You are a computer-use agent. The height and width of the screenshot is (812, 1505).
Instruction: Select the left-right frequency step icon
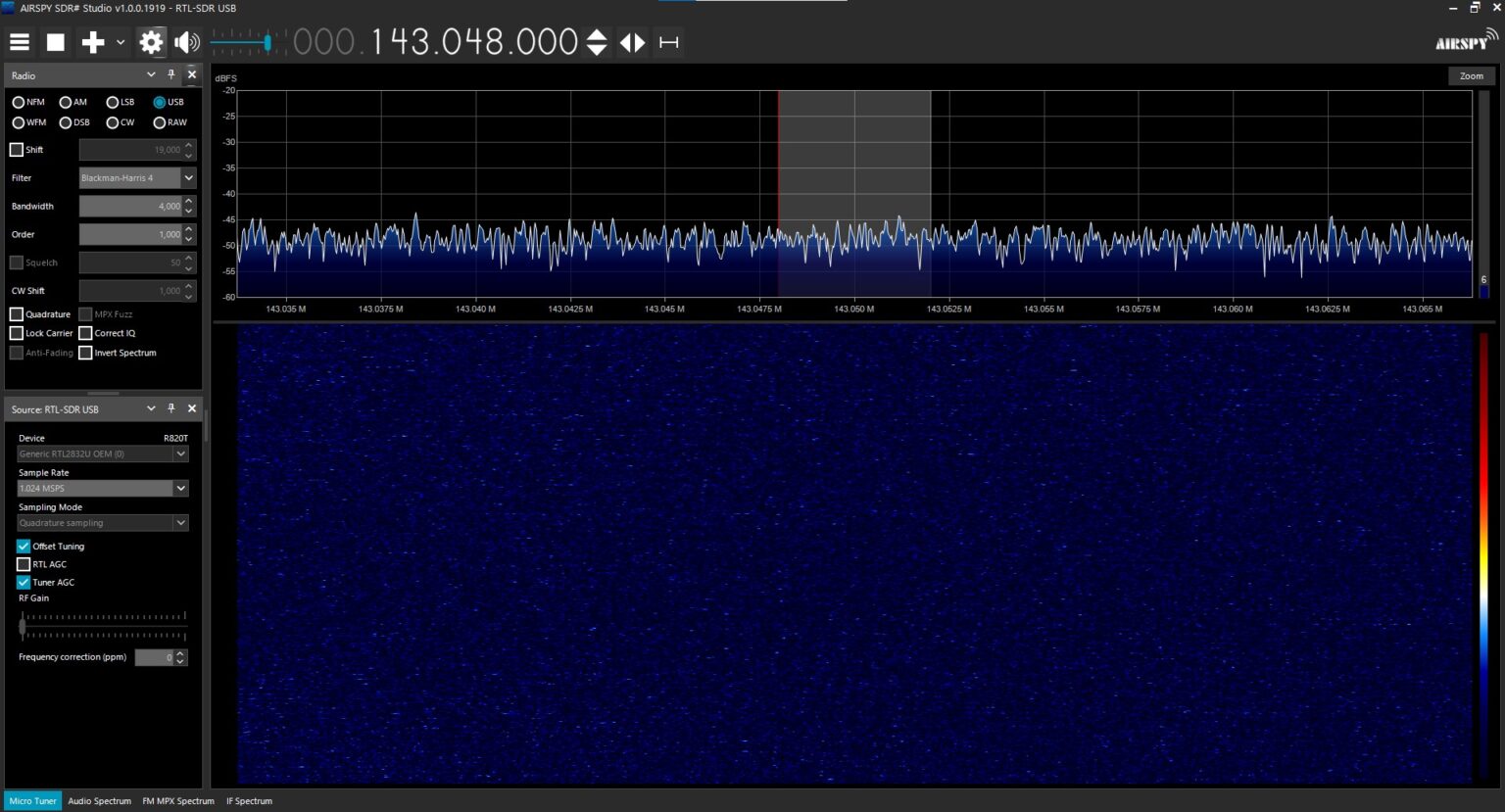click(x=632, y=42)
